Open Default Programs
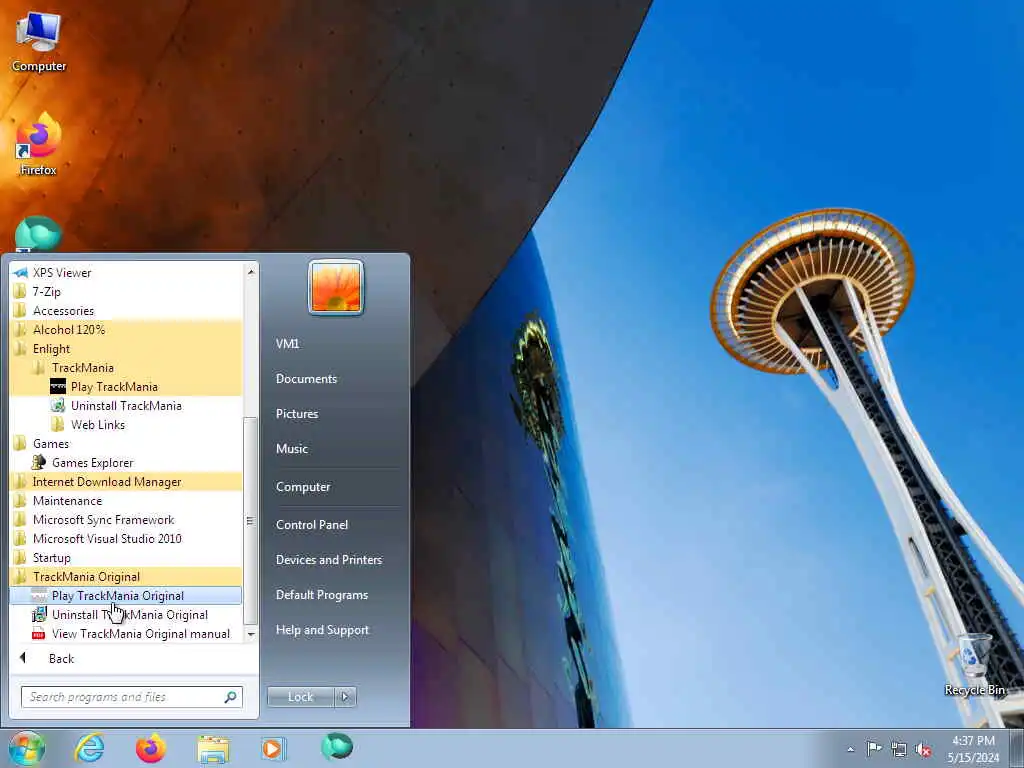Viewport: 1024px width, 768px height. pos(322,595)
